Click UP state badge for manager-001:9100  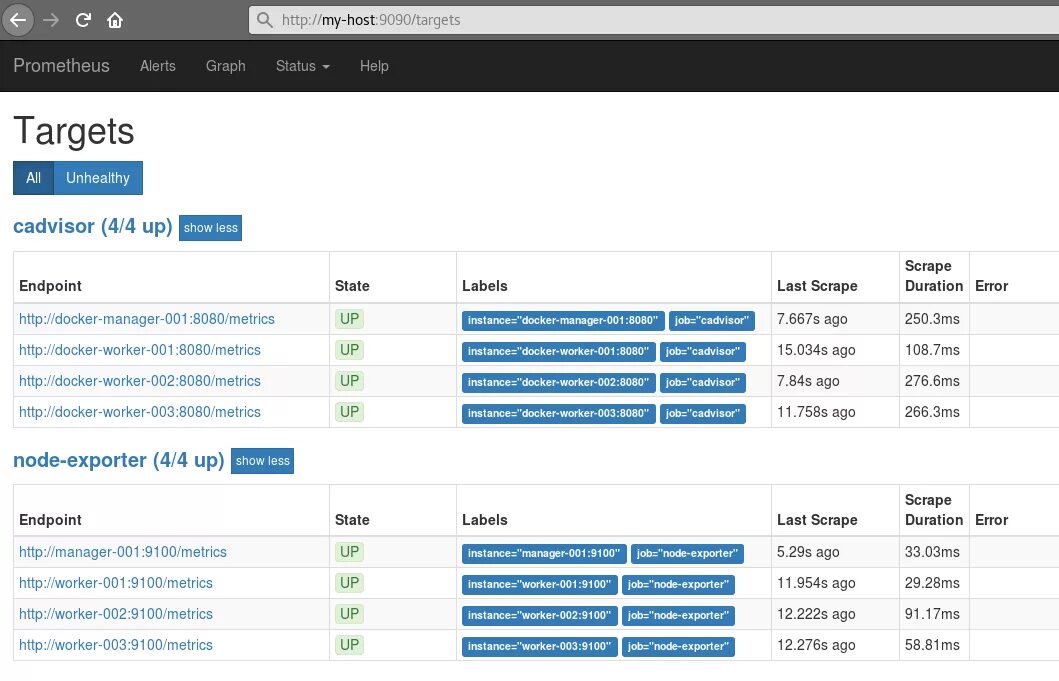pos(349,552)
